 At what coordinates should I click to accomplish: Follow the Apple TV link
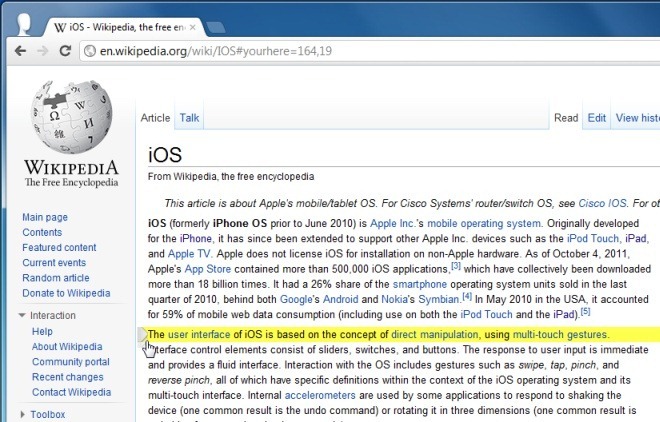(x=189, y=254)
